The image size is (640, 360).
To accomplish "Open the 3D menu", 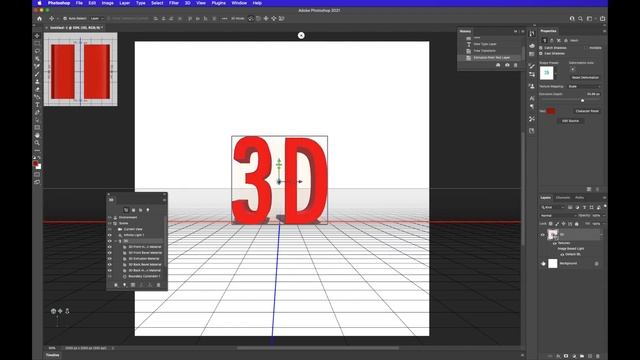I will pyautogui.click(x=187, y=3).
